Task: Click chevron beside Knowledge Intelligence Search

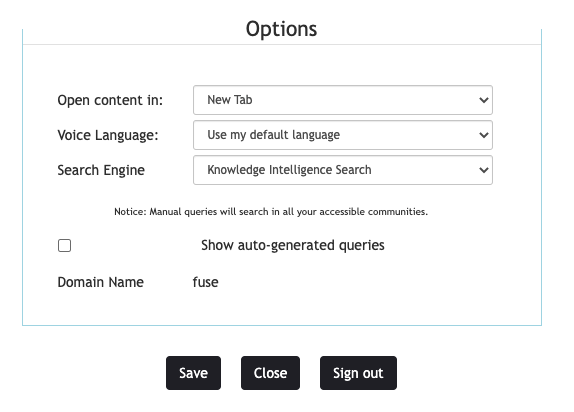Action: (484, 170)
